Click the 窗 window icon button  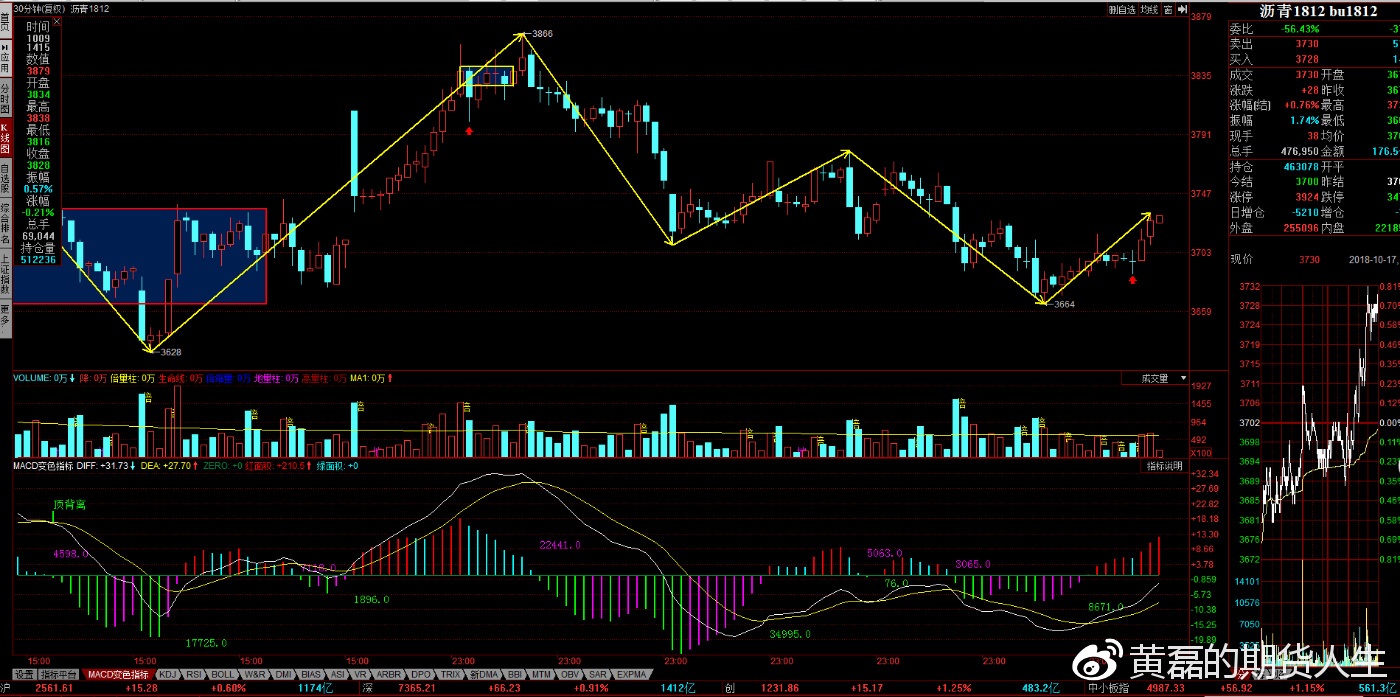point(1166,9)
